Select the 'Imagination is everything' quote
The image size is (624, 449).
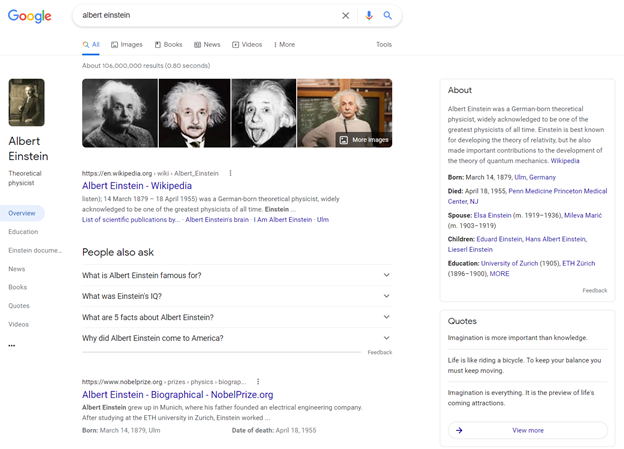click(521, 398)
